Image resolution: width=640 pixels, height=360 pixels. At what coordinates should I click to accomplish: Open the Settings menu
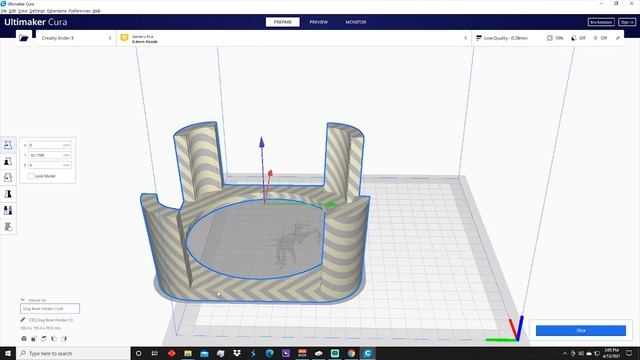tap(37, 11)
